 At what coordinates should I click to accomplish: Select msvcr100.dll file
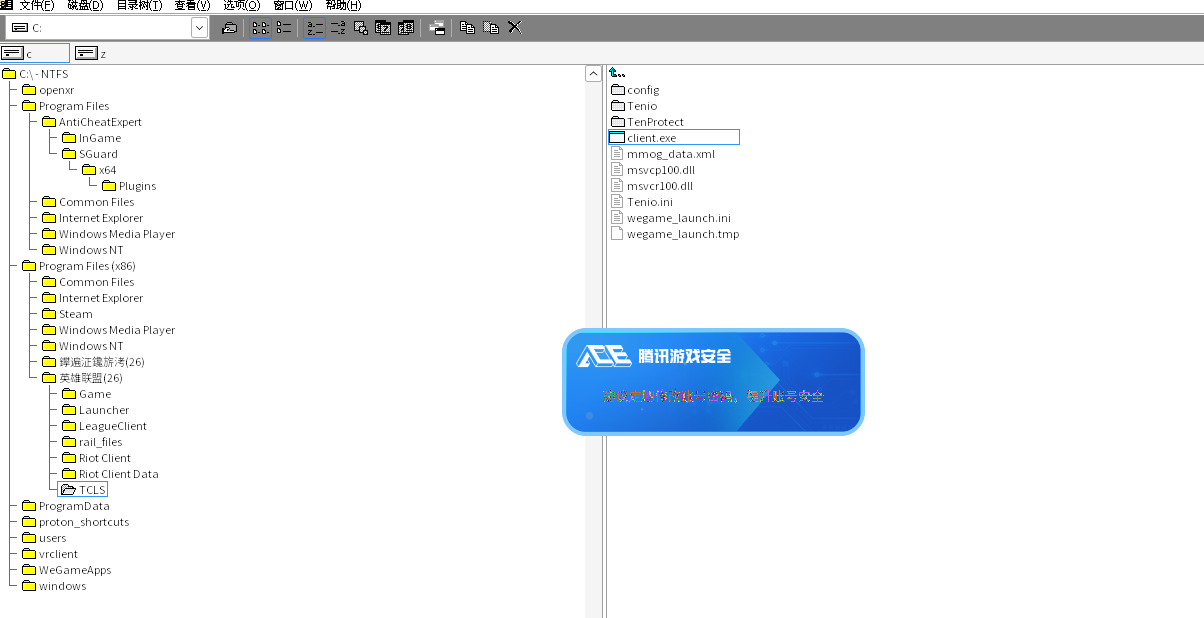pyautogui.click(x=652, y=186)
